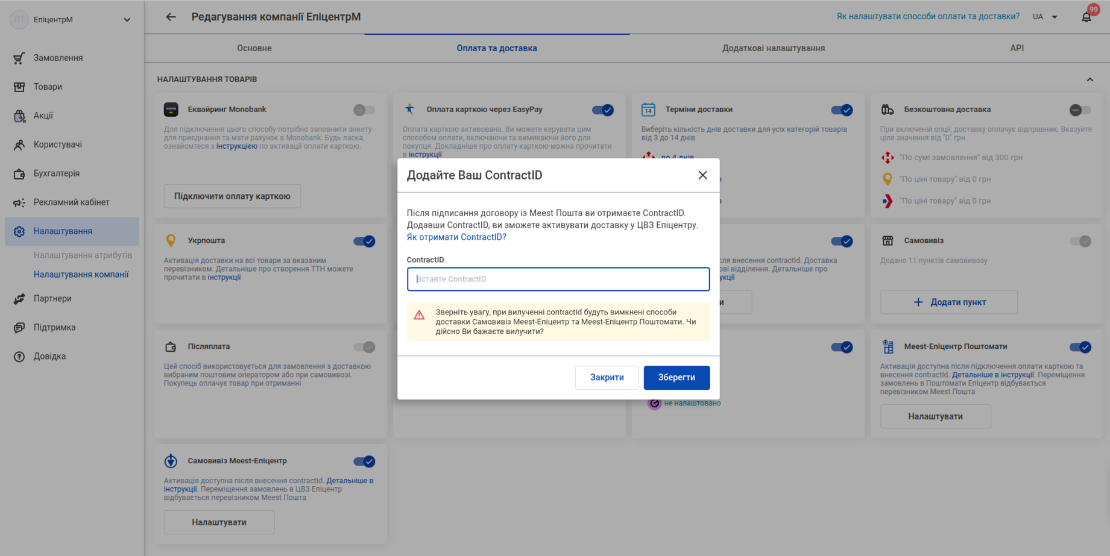Toggle the Самовивіз Meest-Епіцентр switch
Image resolution: width=1110 pixels, height=556 pixels.
(x=365, y=461)
